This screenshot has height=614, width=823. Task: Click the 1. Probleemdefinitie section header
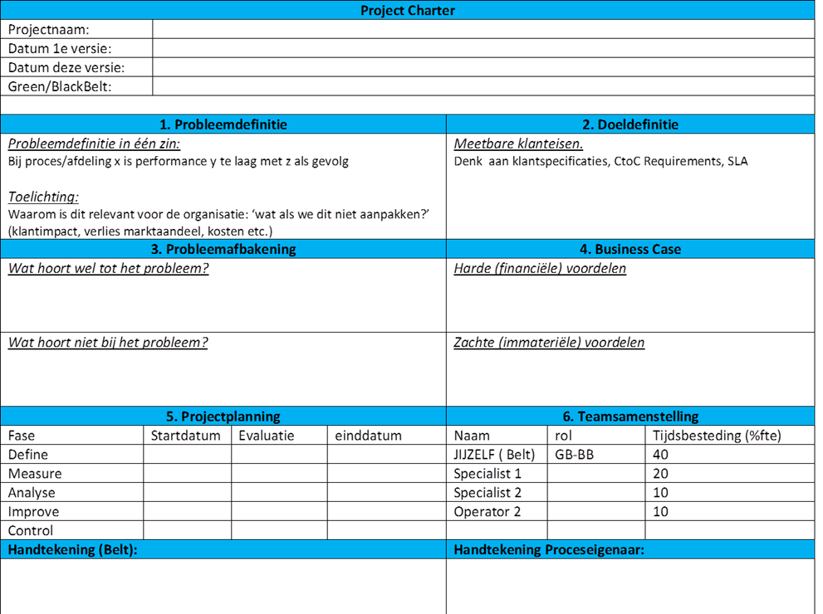coord(223,124)
